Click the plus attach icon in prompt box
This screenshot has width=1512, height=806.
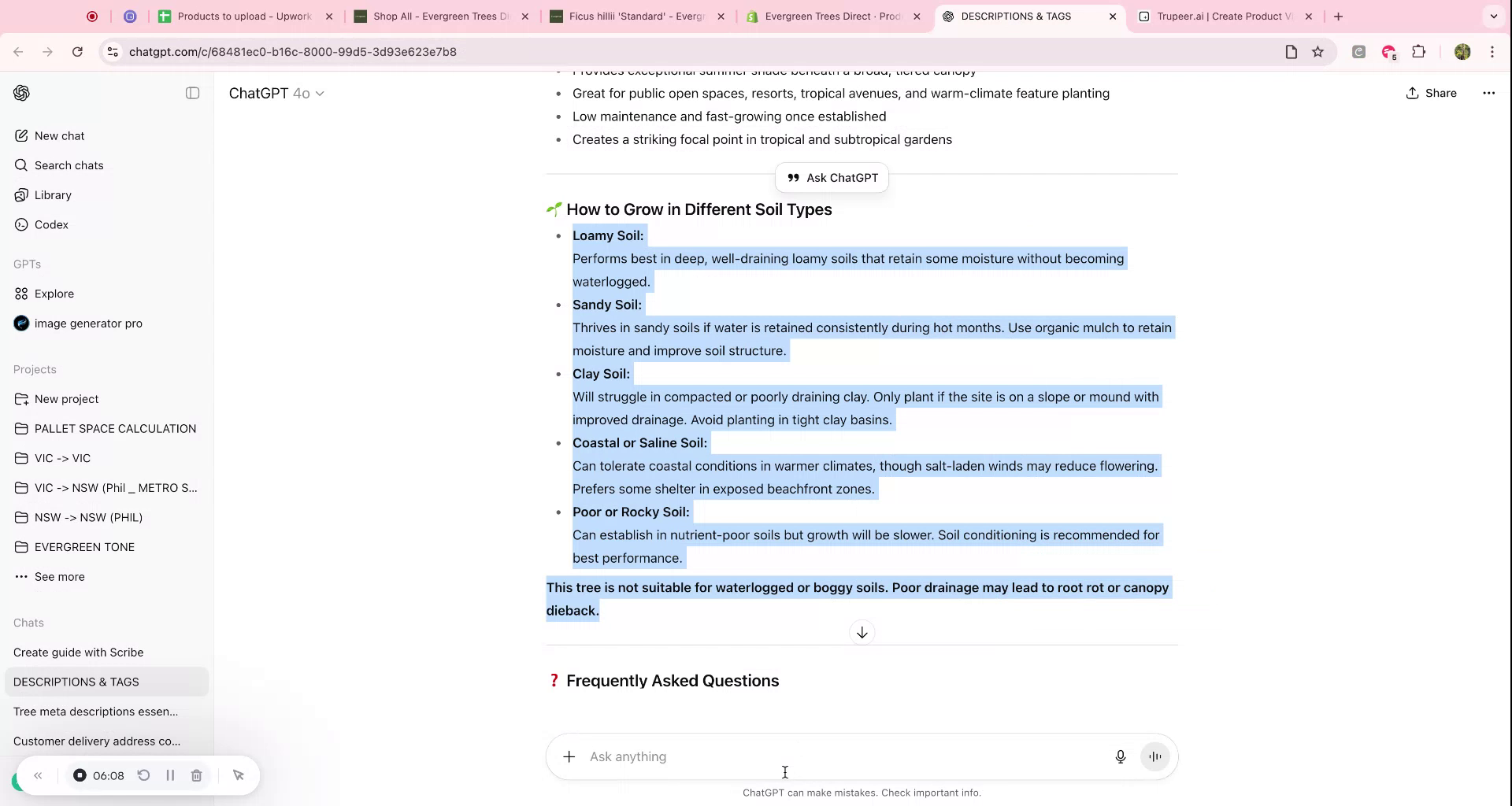569,757
